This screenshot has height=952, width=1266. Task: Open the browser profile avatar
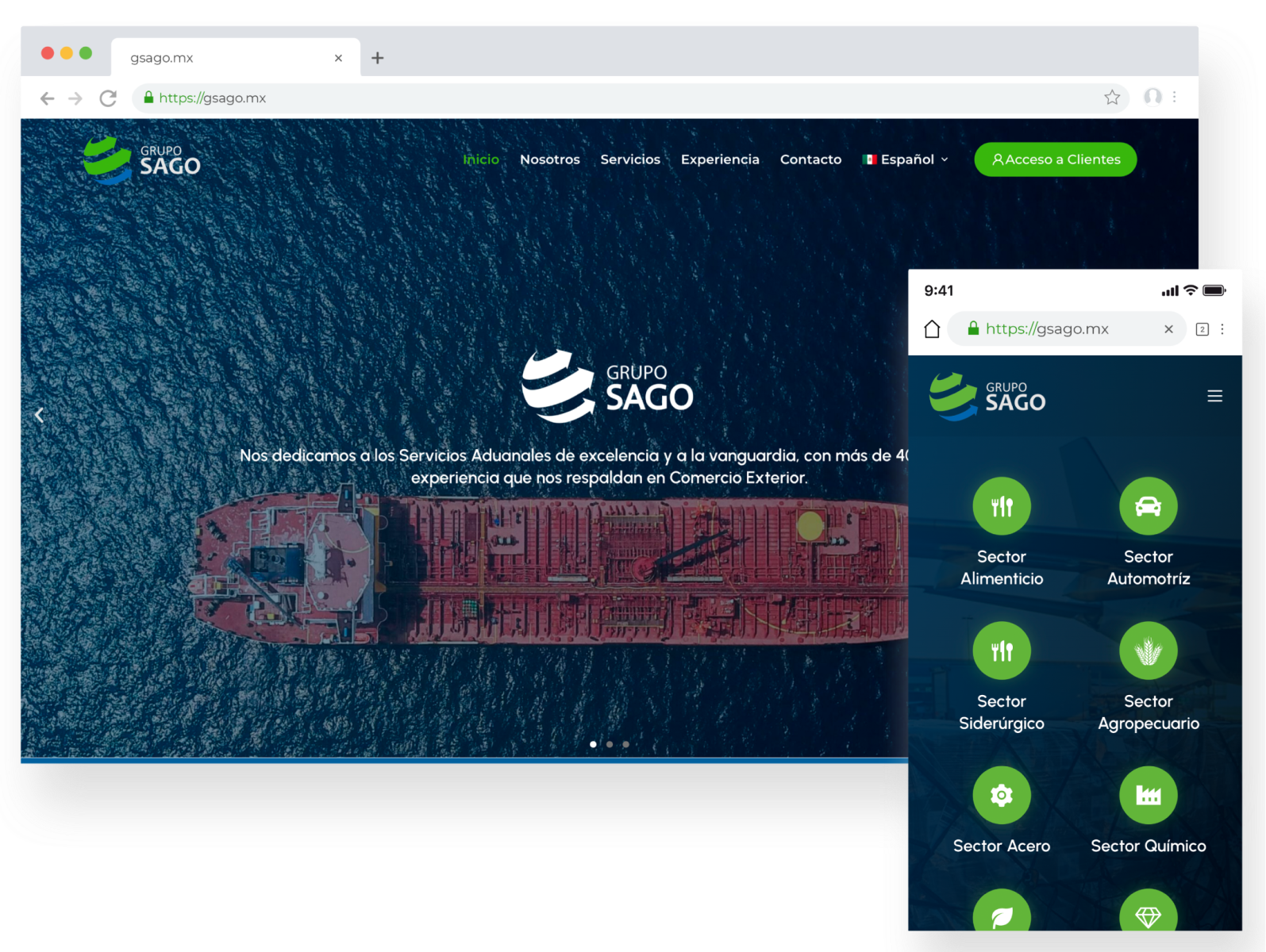(1152, 97)
